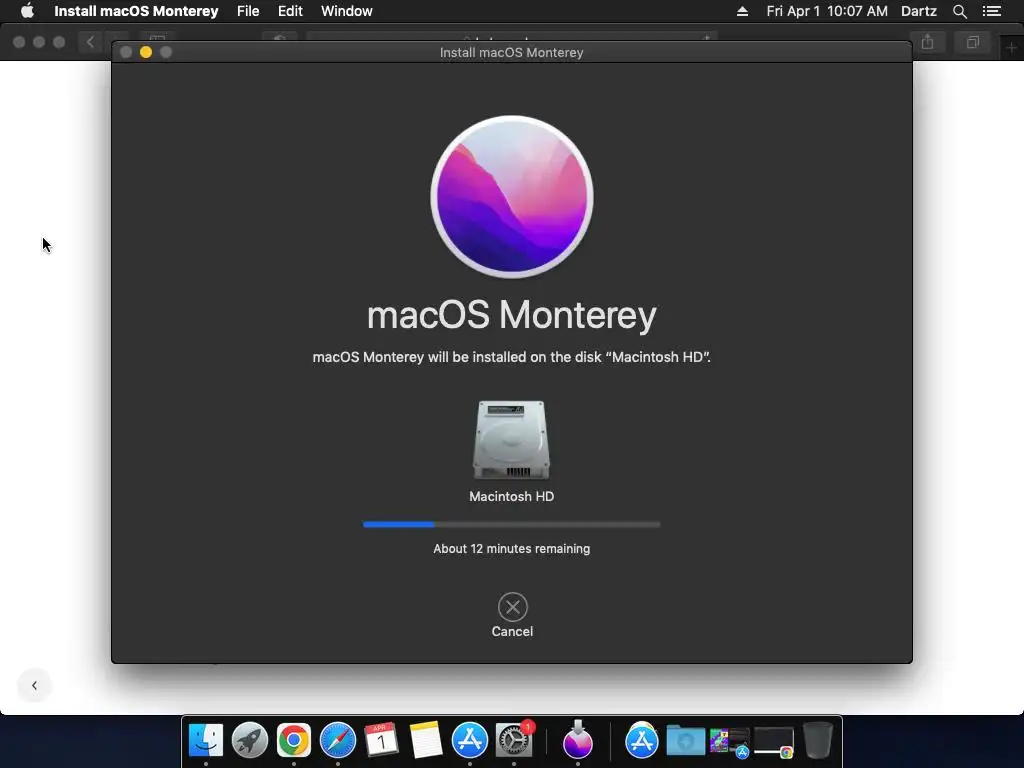The height and width of the screenshot is (768, 1024).
Task: Click the minimized window thumbnail with Chrome badge
Action: tap(774, 743)
